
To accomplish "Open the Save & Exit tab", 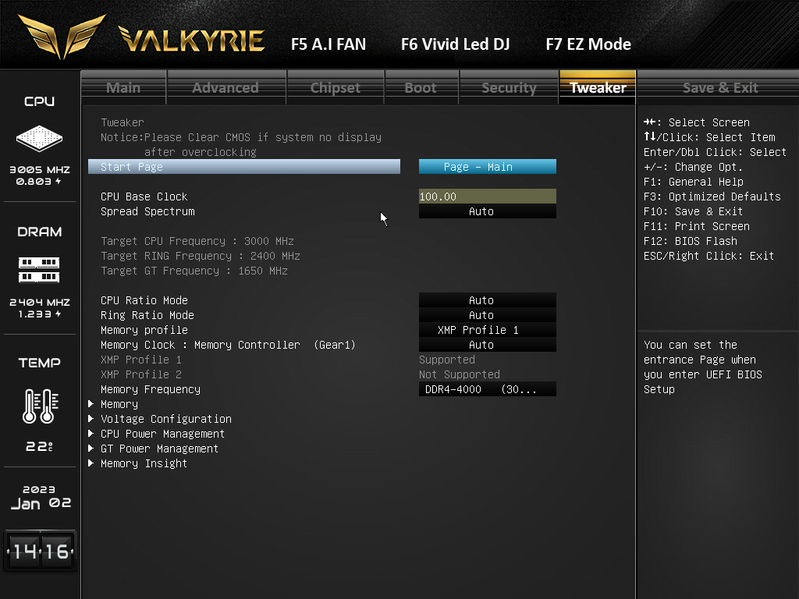I will coord(720,88).
